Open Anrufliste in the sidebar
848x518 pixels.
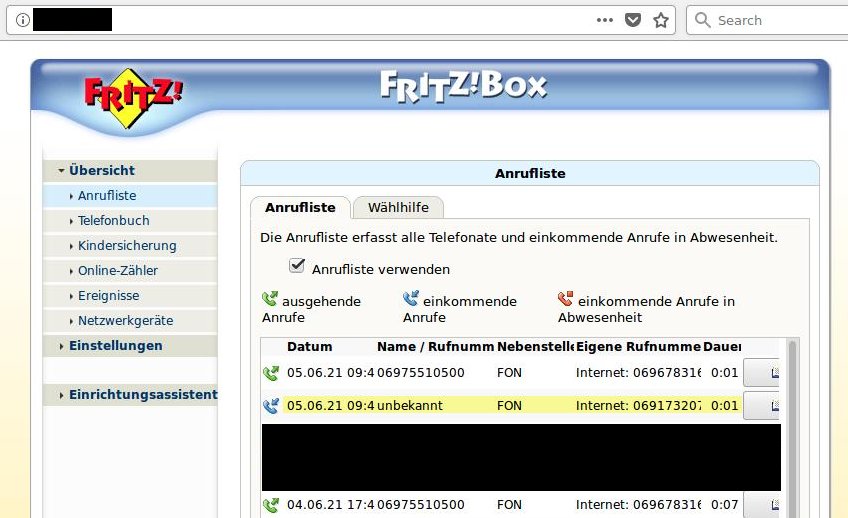pyautogui.click(x=130, y=195)
